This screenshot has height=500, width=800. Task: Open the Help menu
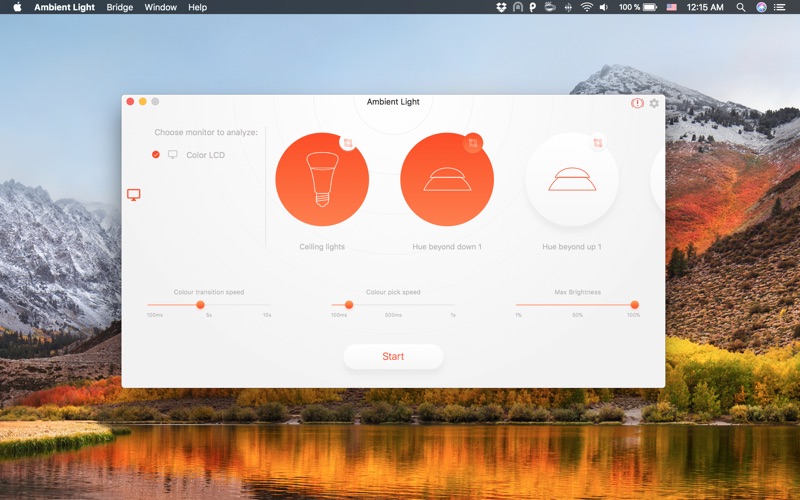pyautogui.click(x=197, y=7)
